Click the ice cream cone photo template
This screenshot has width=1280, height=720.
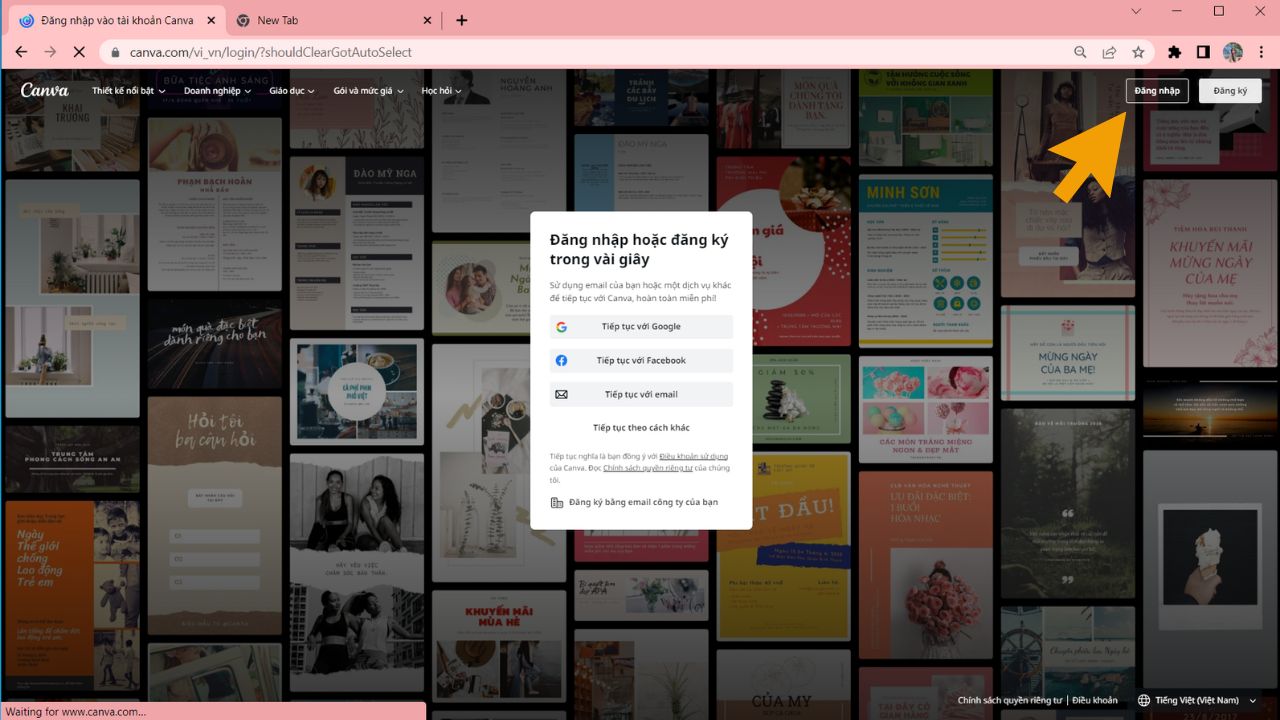click(1210, 571)
